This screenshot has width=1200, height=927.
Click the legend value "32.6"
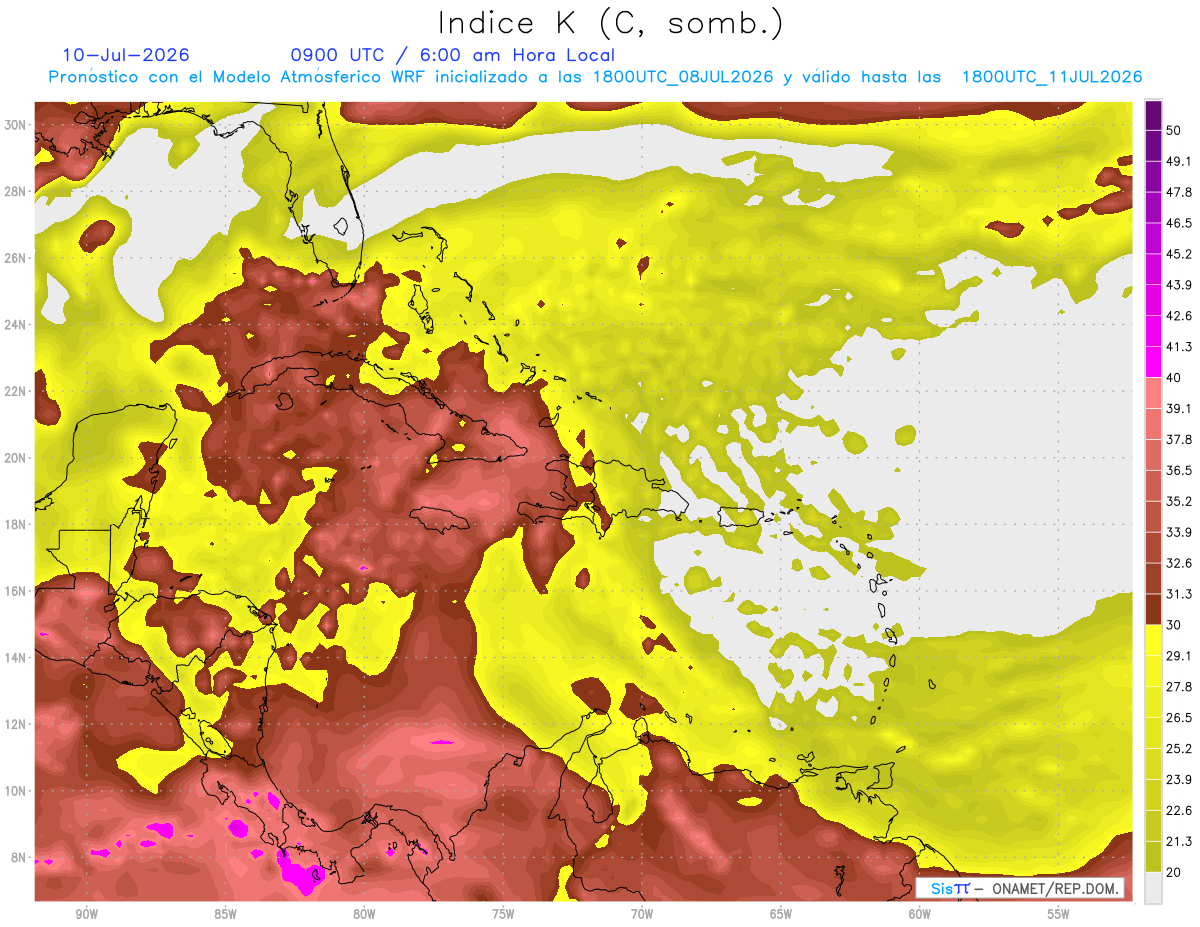pos(1179,563)
